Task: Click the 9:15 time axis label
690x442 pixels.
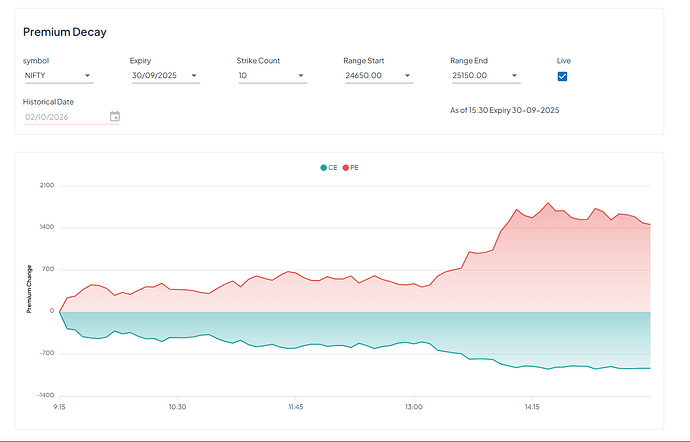Action: point(60,407)
